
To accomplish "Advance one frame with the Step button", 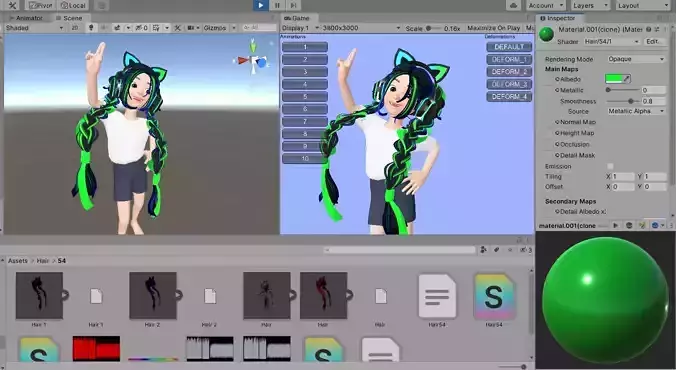I will (293, 5).
